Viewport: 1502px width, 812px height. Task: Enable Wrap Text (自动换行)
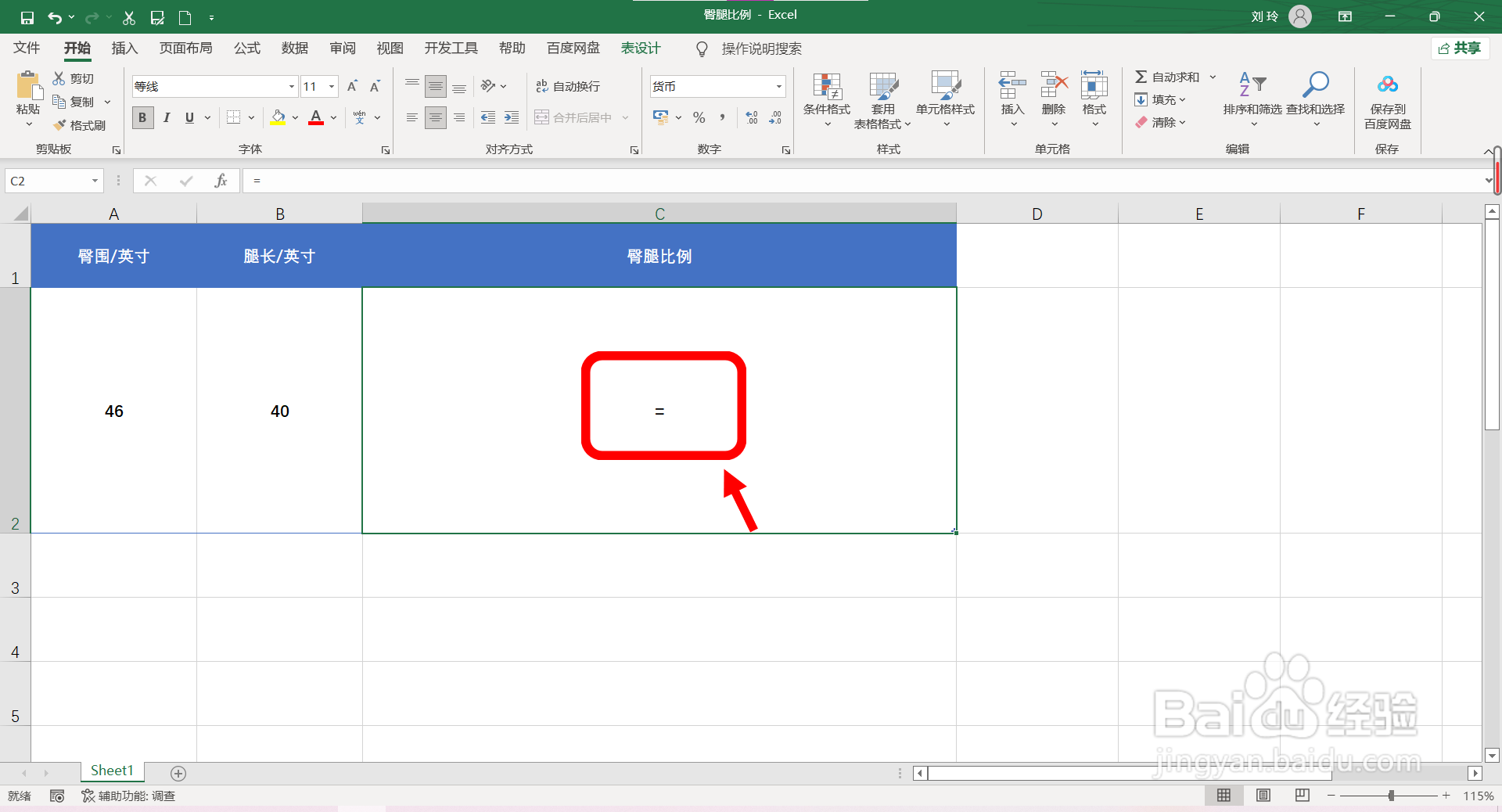(569, 86)
